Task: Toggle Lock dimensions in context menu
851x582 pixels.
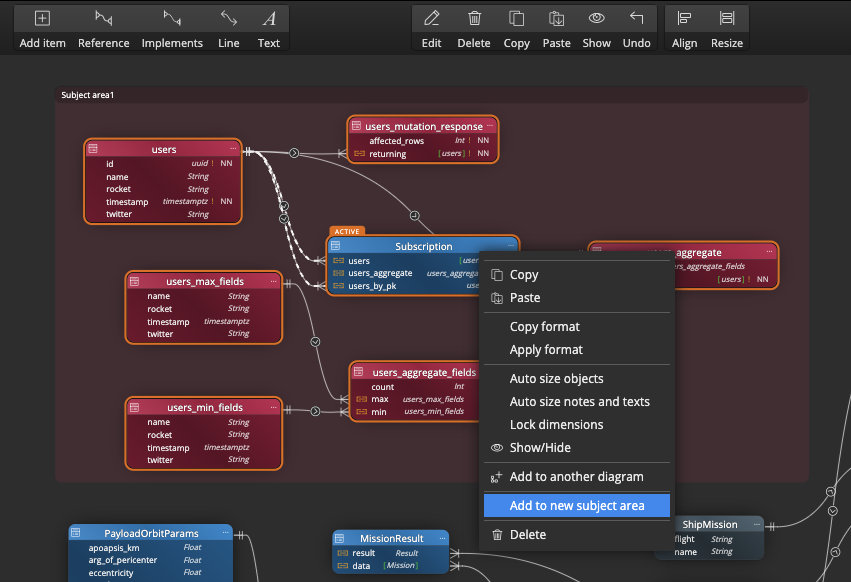Action: pos(556,425)
